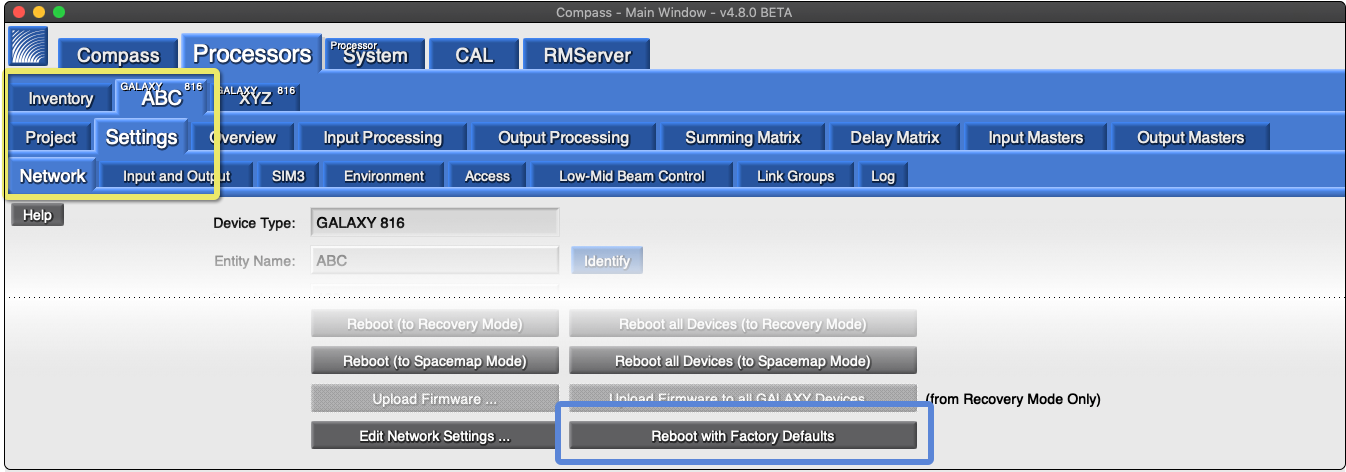Open the Output Processing tab
The image size is (1346, 472).
coord(563,137)
